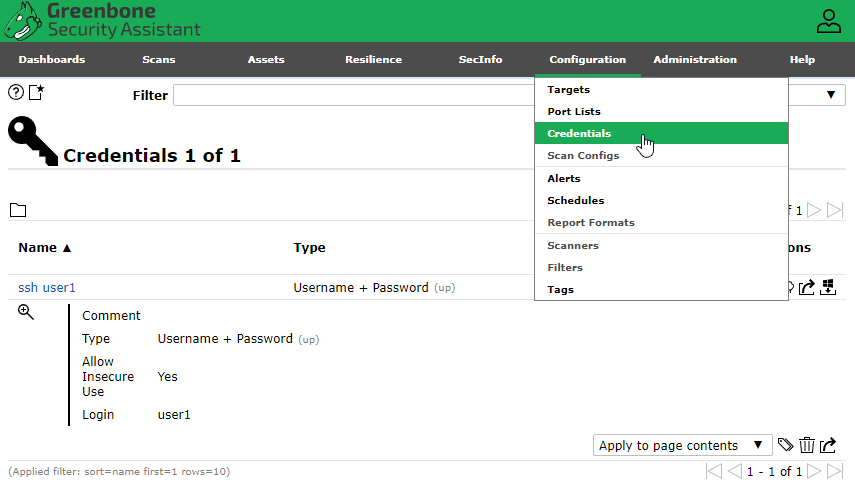855x486 pixels.
Task: Select Credentials menu entry
Action: [661, 133]
